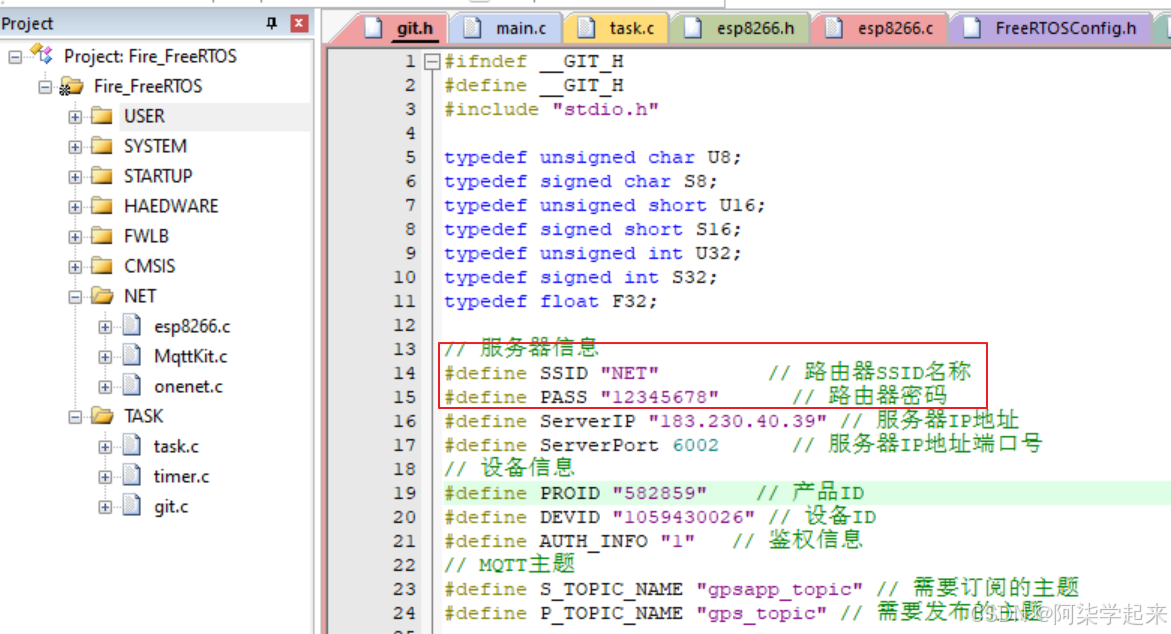1171x634 pixels.
Task: Close the Project panel
Action: coord(297,22)
